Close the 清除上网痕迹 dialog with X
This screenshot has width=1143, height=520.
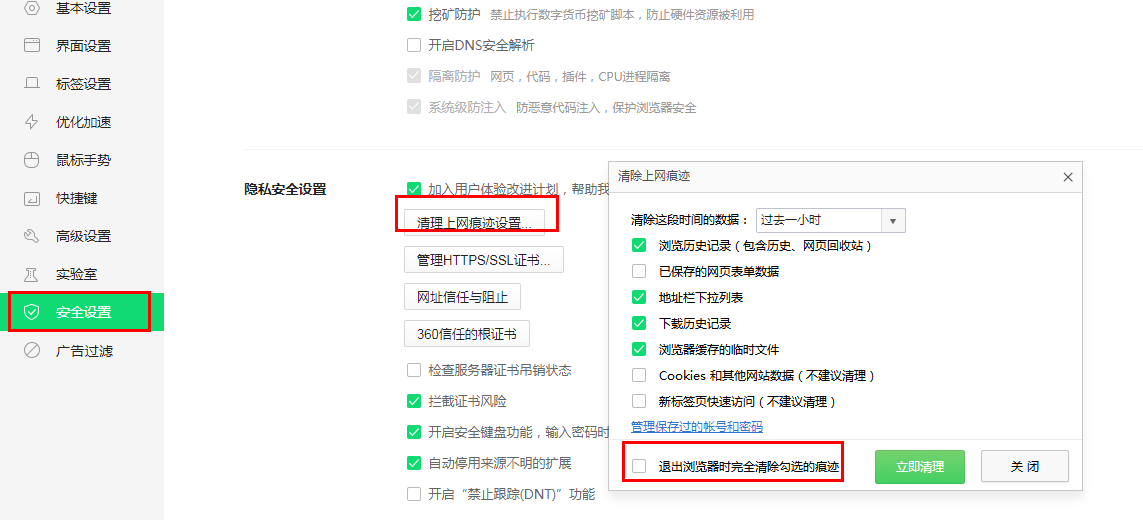(1067, 177)
